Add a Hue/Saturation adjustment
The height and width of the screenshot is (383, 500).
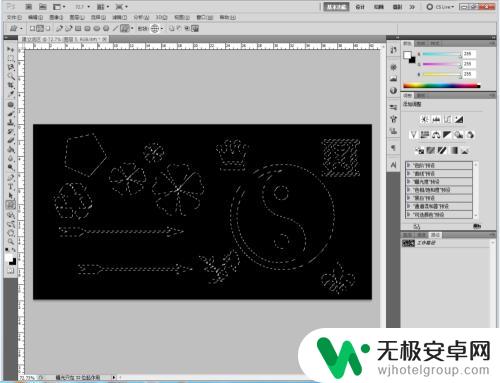point(425,135)
